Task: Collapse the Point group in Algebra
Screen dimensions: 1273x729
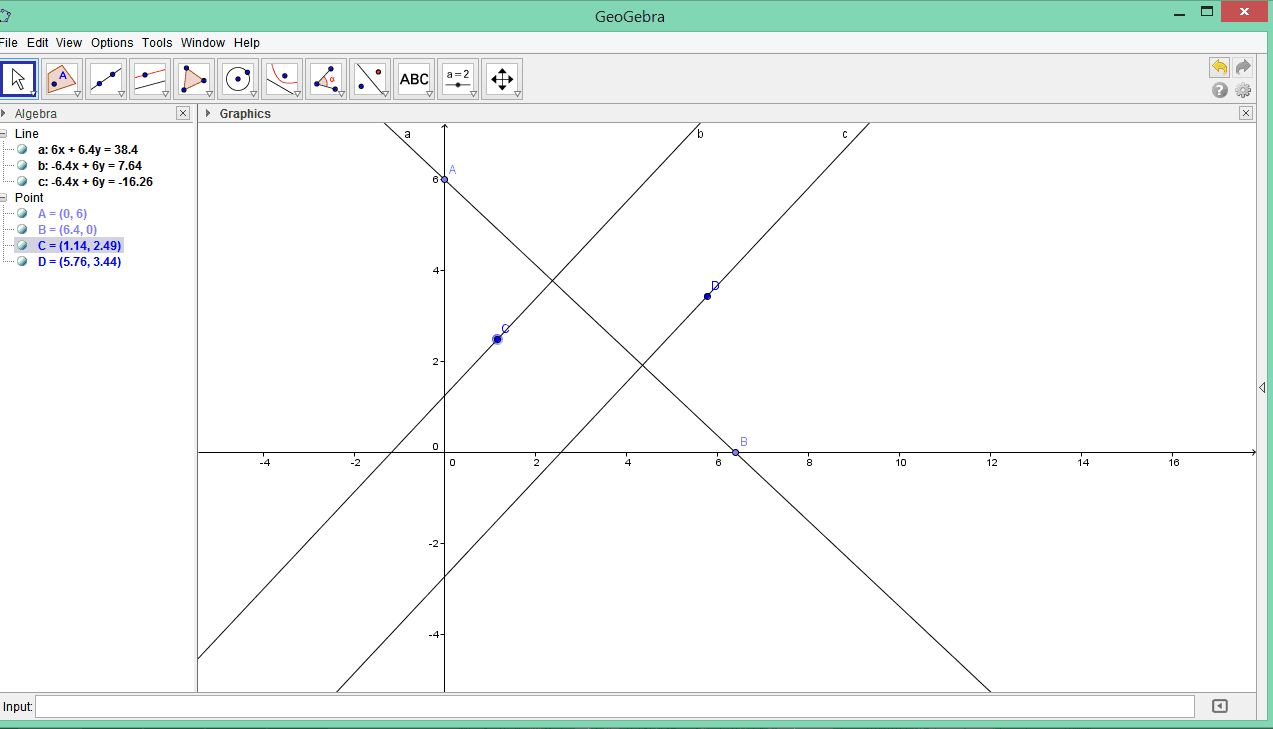Action: pos(4,197)
